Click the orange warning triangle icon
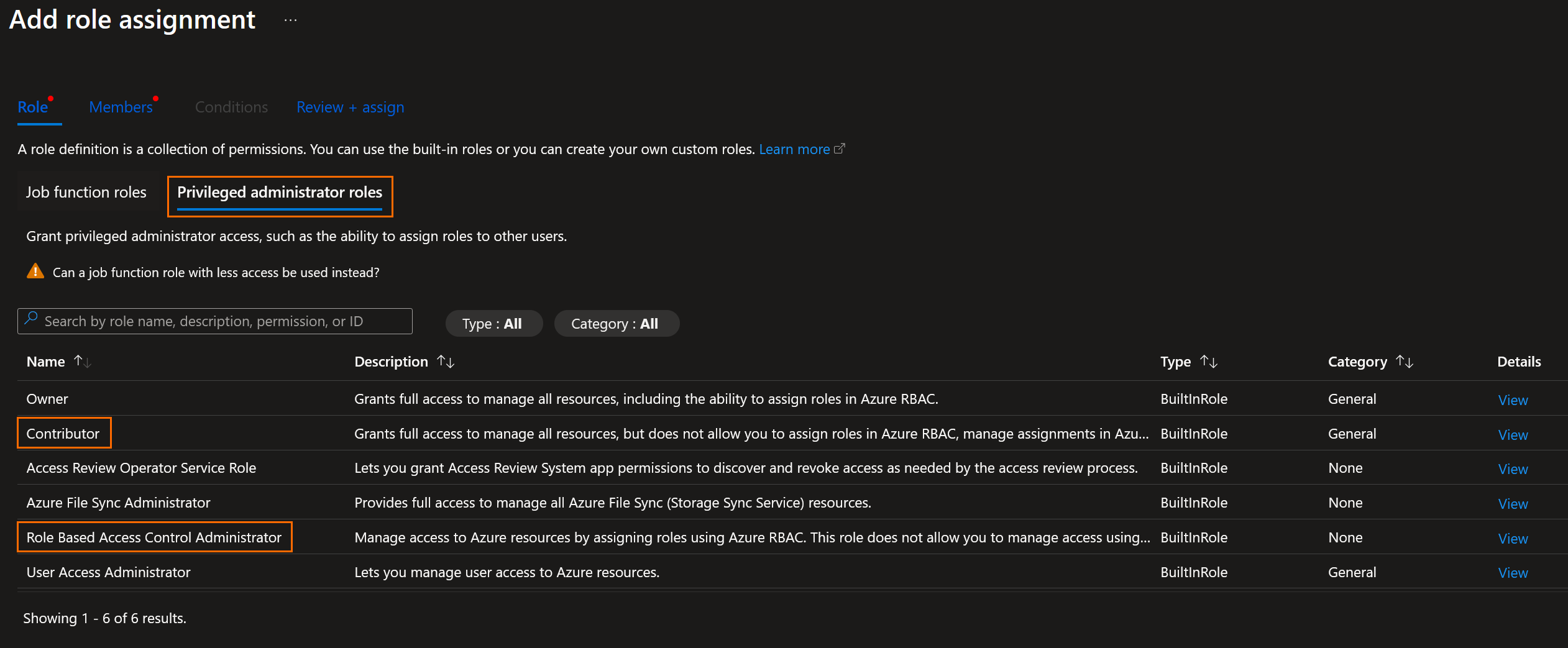Screen dimensions: 1568x648 (x=35, y=272)
